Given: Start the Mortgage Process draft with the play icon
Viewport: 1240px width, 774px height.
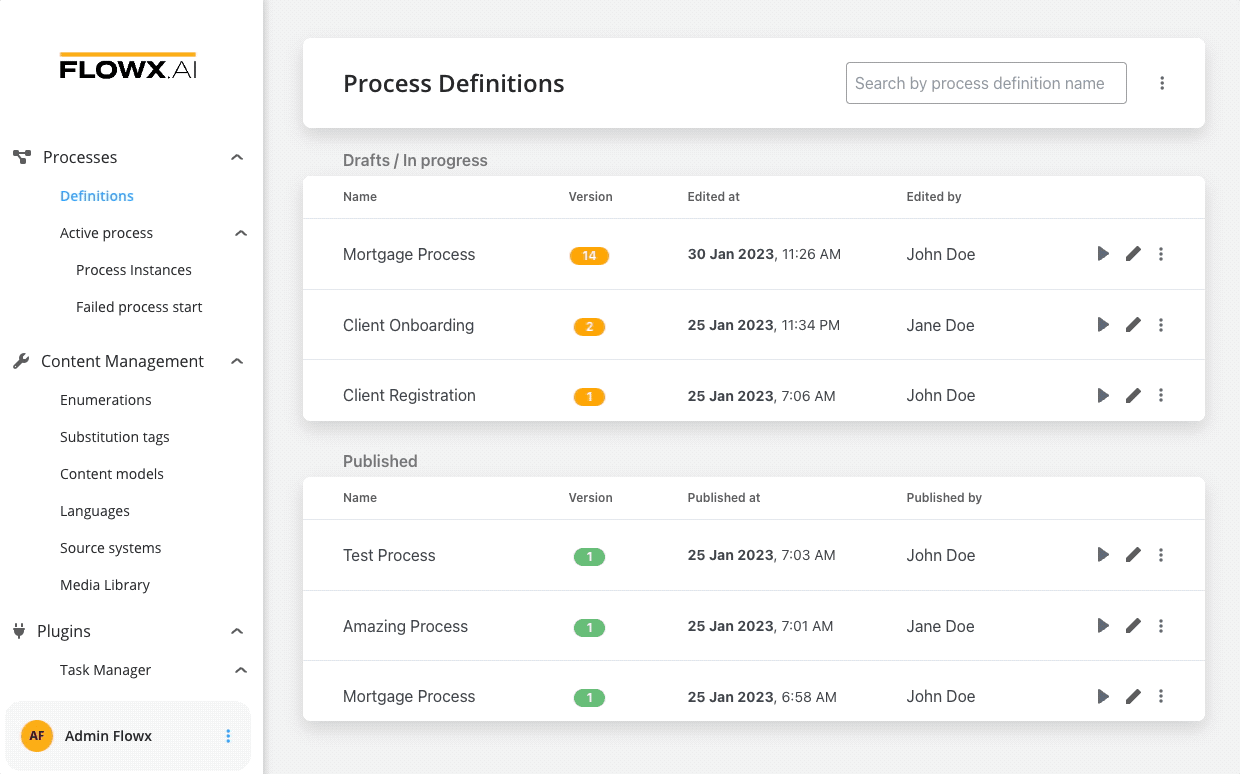Looking at the screenshot, I should tap(1102, 254).
